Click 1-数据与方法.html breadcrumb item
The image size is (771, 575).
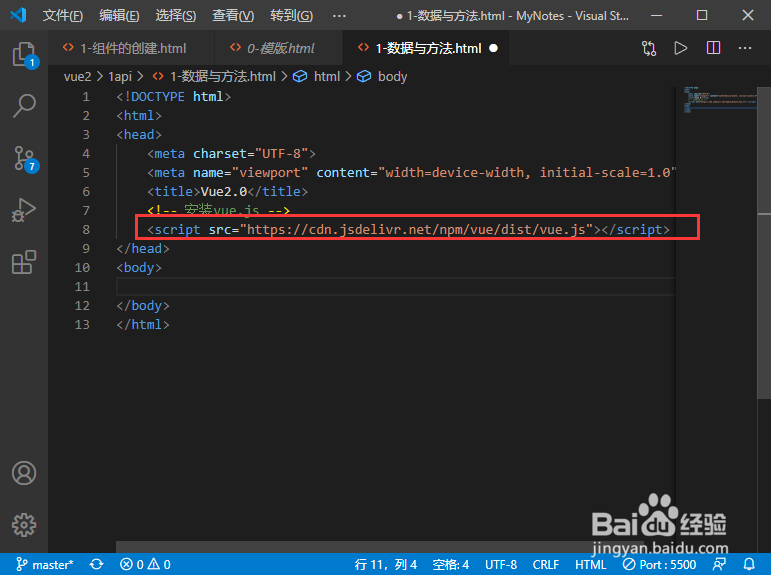pyautogui.click(x=214, y=77)
